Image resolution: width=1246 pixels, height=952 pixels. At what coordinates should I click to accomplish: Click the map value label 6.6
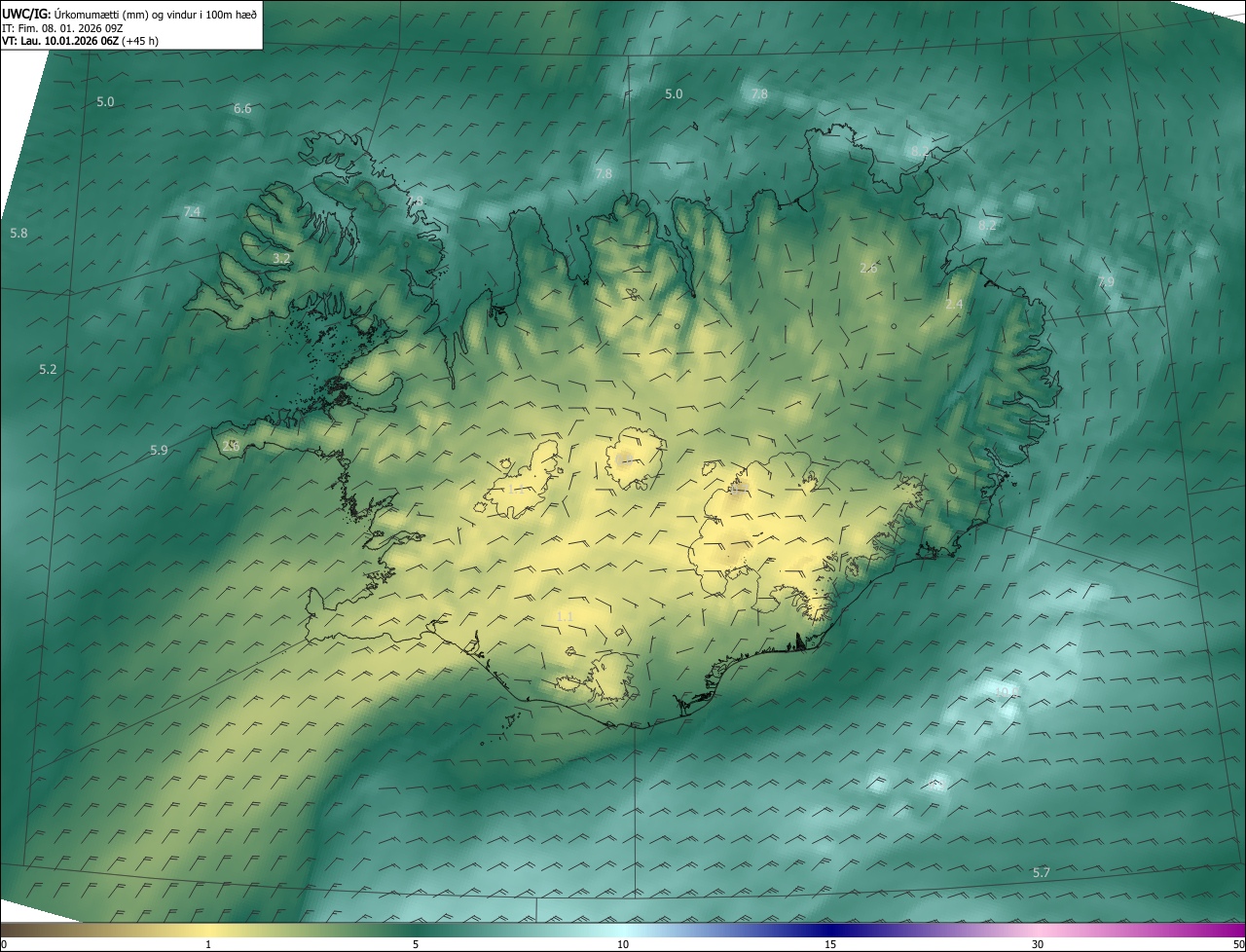point(242,108)
